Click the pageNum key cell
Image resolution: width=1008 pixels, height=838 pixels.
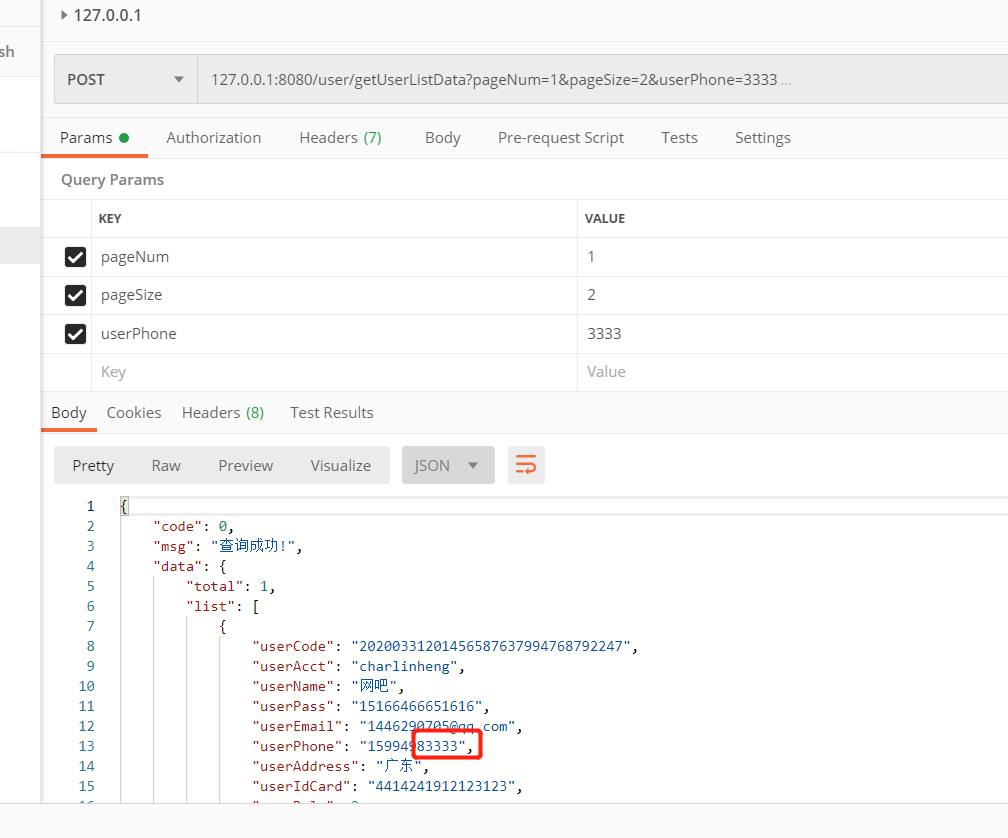334,257
